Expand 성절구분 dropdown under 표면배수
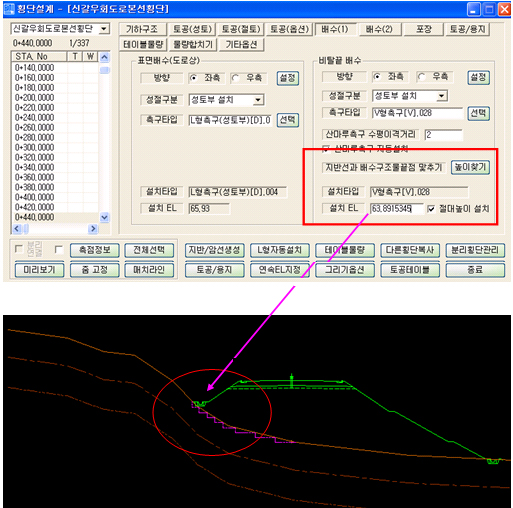The image size is (513, 508). (x=258, y=100)
